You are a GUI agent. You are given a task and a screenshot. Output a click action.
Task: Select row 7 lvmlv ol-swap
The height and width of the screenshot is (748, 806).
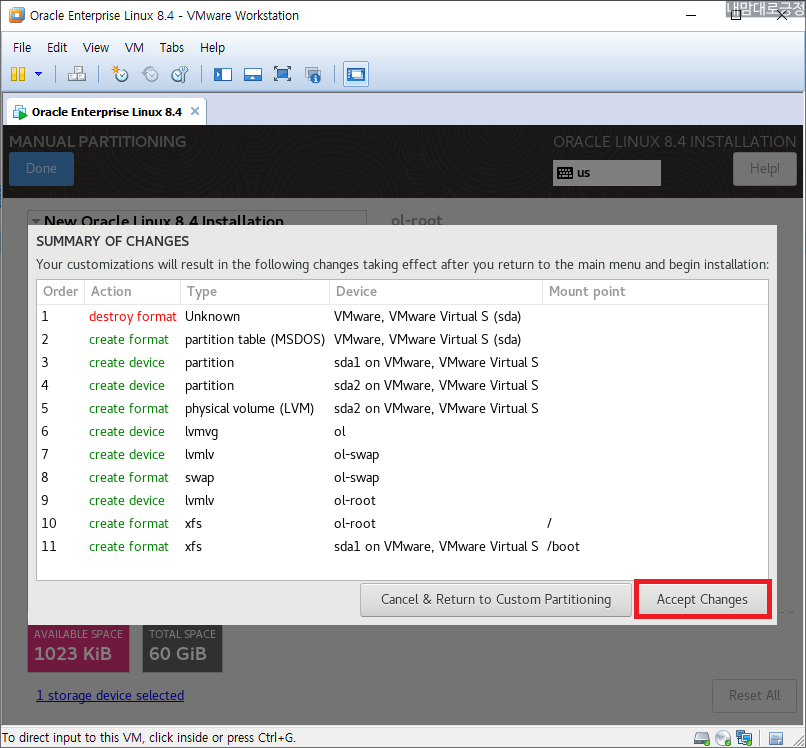click(x=402, y=454)
